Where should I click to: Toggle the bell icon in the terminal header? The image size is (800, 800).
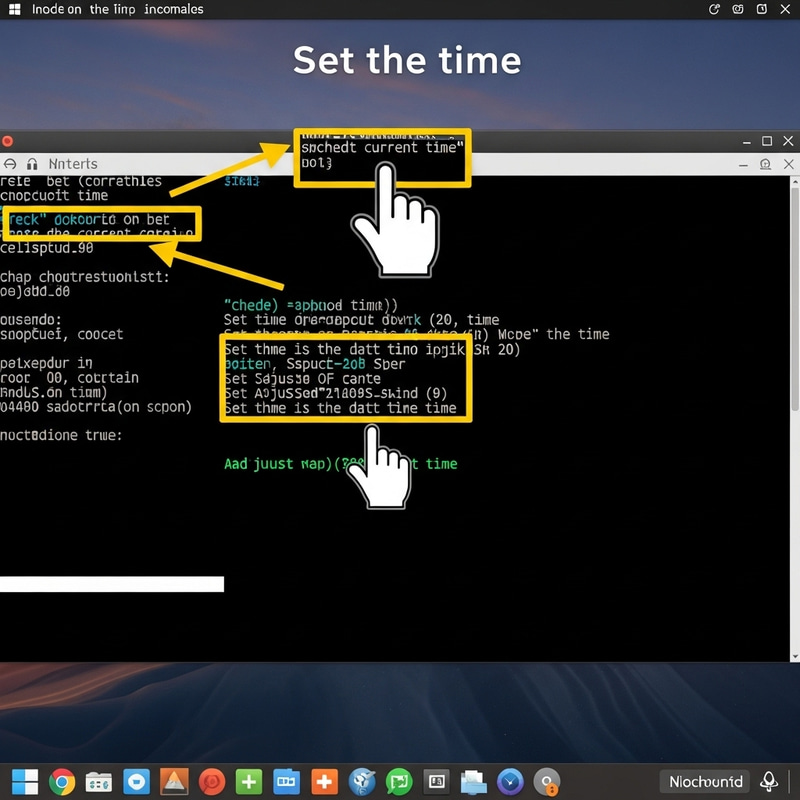[x=765, y=163]
